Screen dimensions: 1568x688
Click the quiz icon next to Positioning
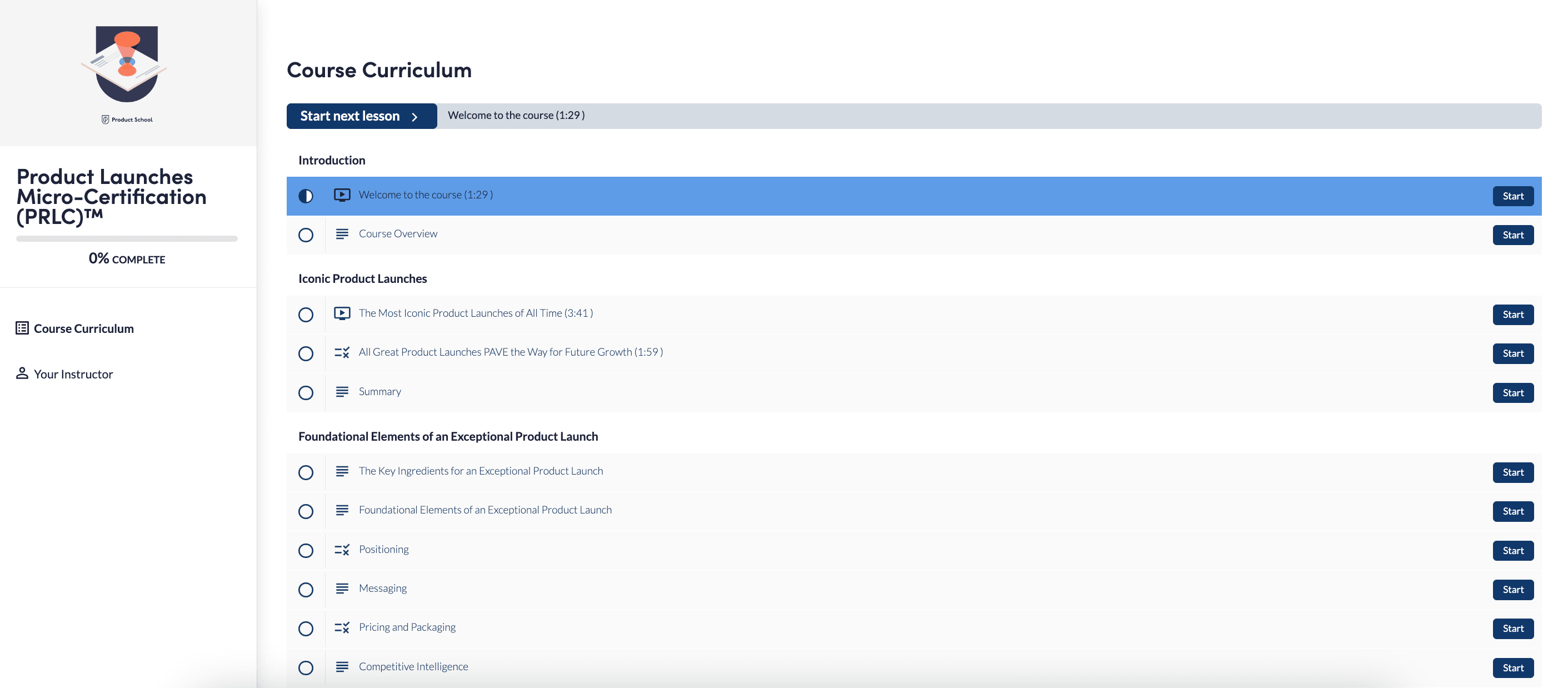[x=342, y=550]
